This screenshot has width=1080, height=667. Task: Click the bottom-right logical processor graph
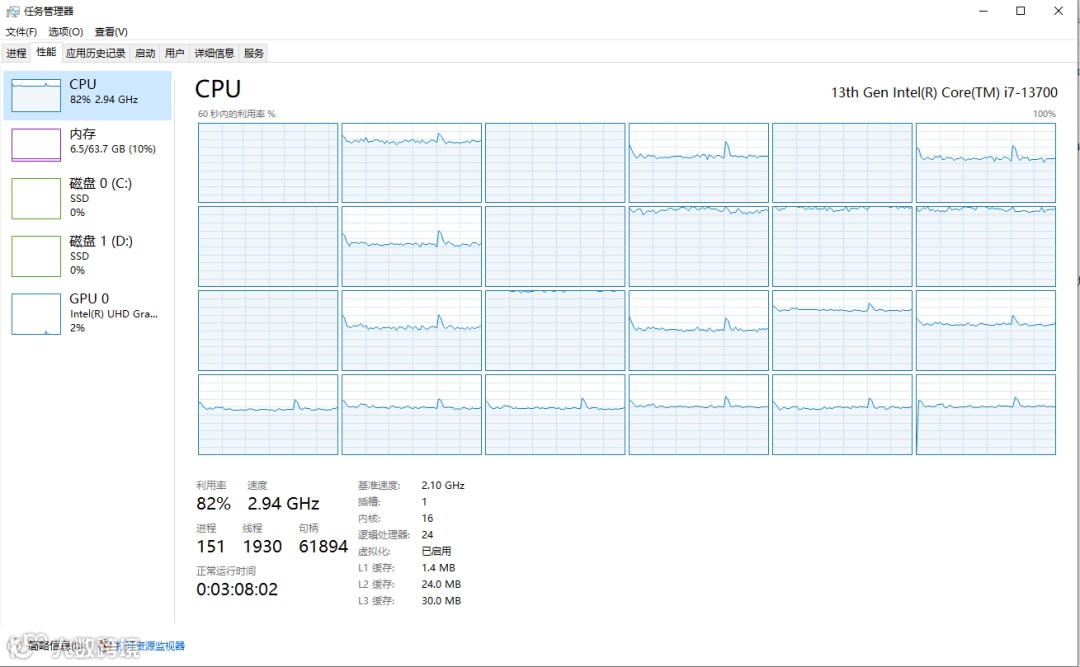pos(986,414)
